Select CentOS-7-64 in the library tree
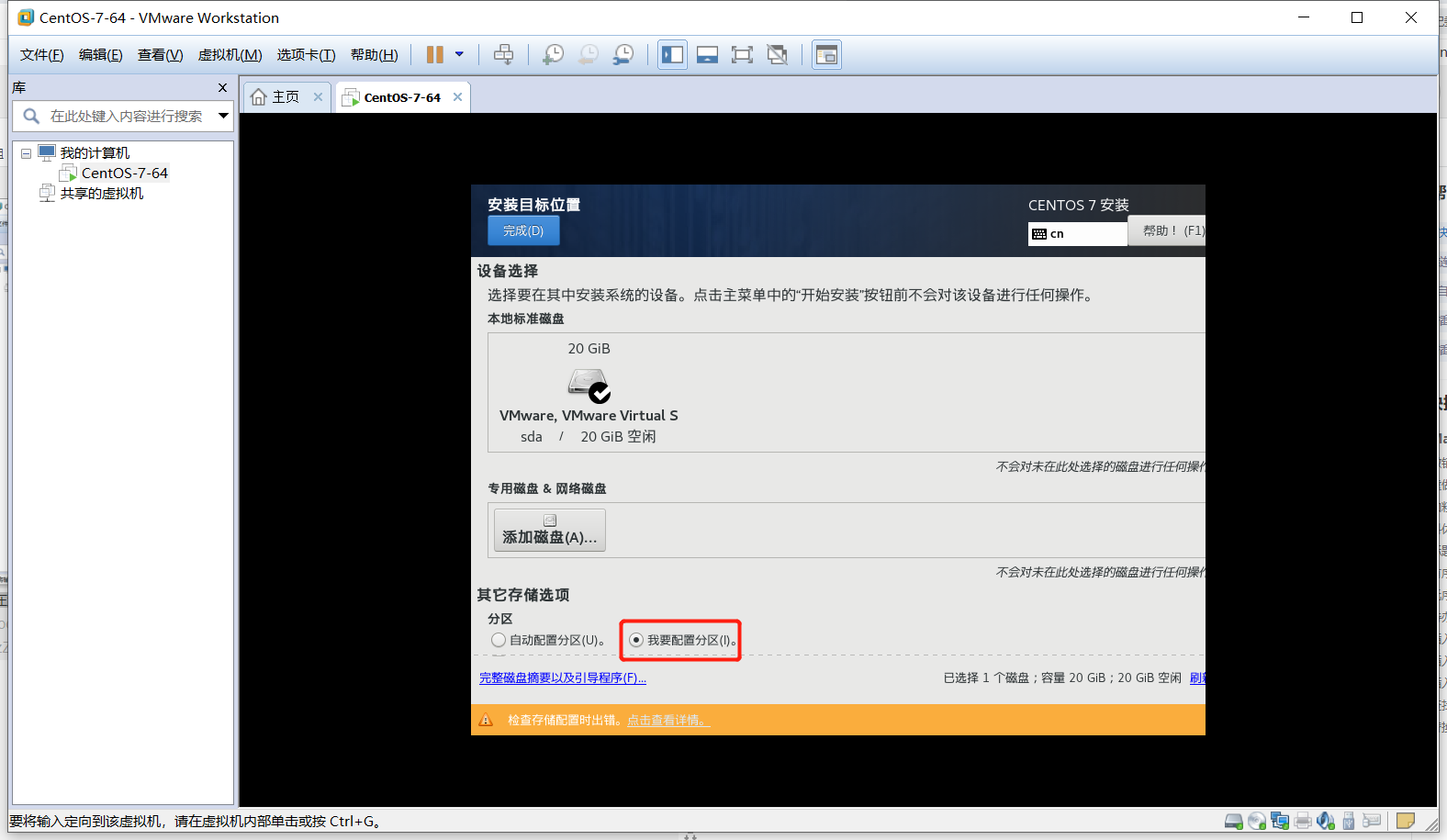Image resolution: width=1447 pixels, height=840 pixels. [125, 174]
